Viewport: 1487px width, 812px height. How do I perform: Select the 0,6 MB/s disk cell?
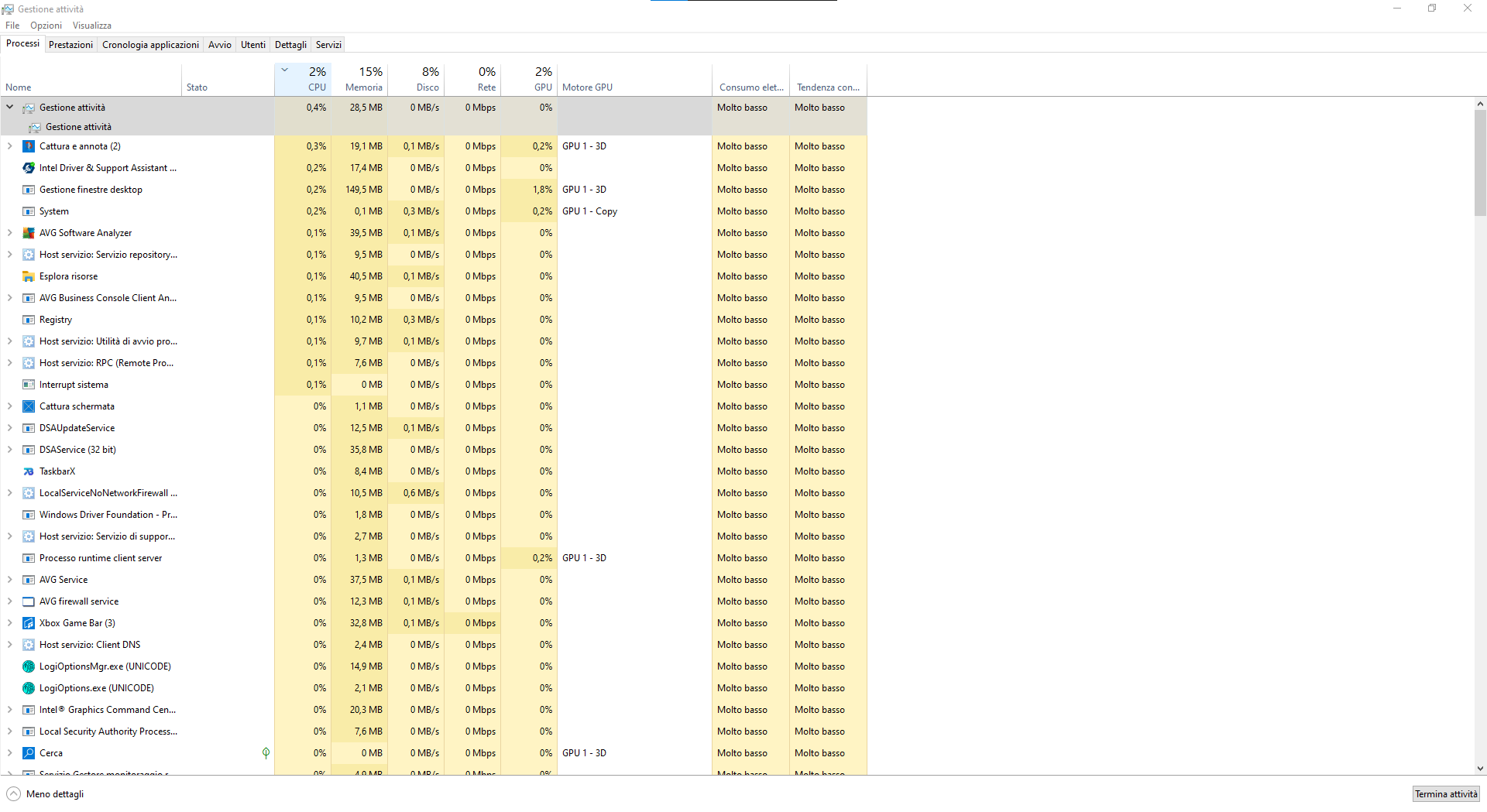pyautogui.click(x=416, y=493)
